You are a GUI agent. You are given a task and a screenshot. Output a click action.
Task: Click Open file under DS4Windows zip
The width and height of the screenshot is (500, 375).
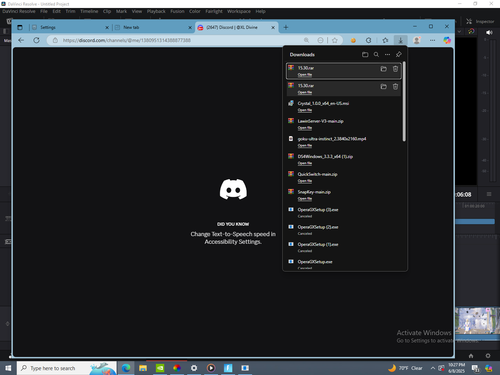(305, 163)
